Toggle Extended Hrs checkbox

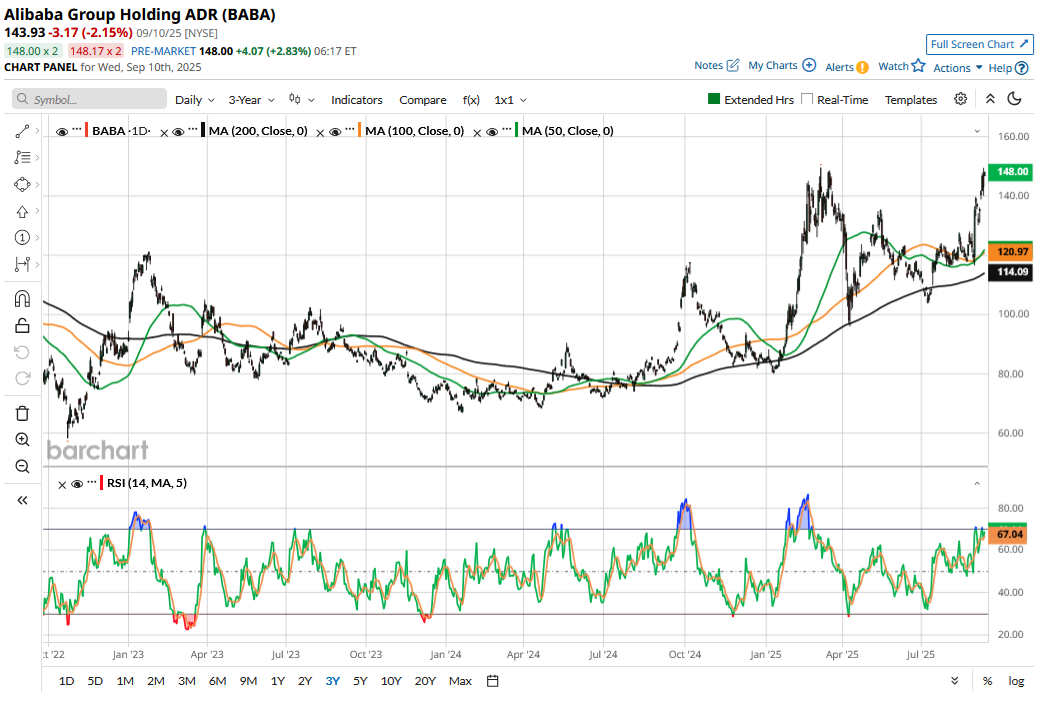(x=714, y=99)
